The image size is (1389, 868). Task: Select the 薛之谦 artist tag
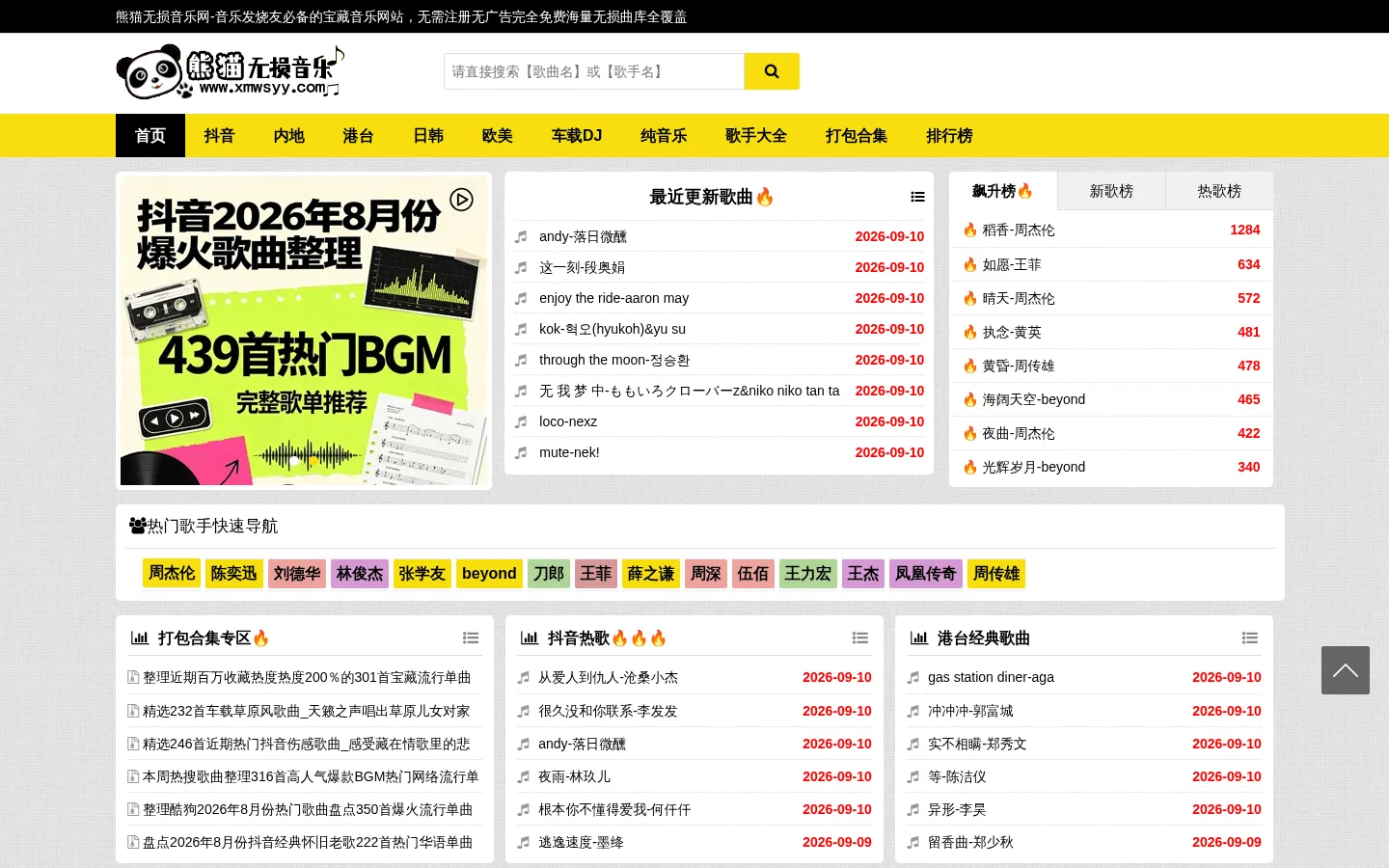click(x=651, y=573)
